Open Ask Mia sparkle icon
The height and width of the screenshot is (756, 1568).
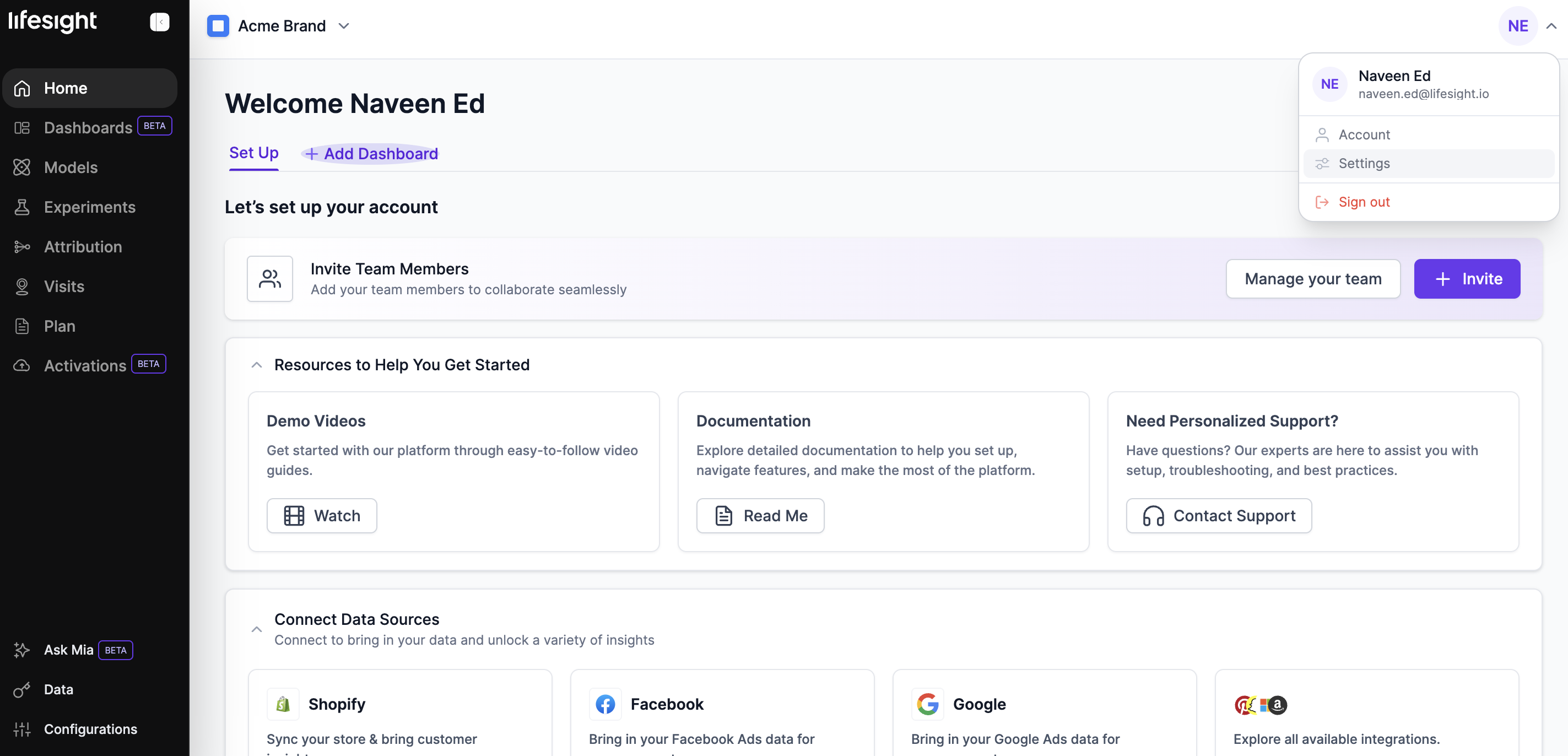coord(22,650)
